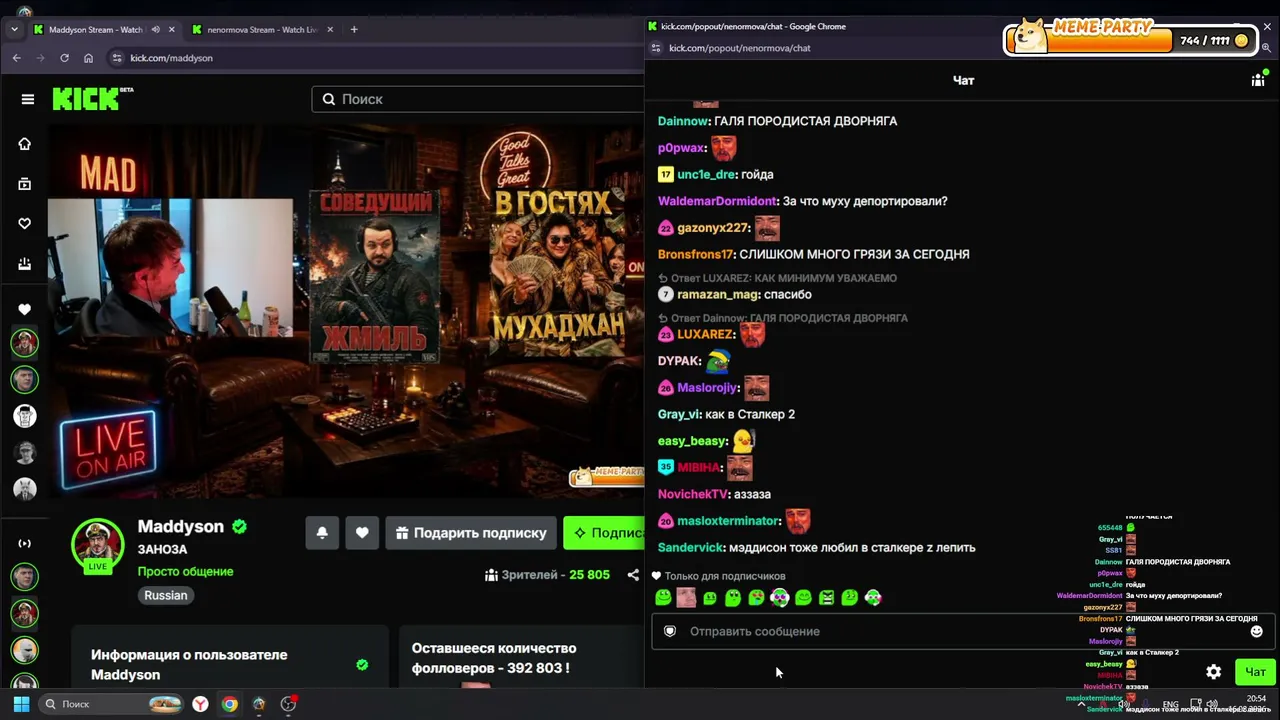
Task: Open ramazan_mag's username in chat list
Action: click(718, 295)
